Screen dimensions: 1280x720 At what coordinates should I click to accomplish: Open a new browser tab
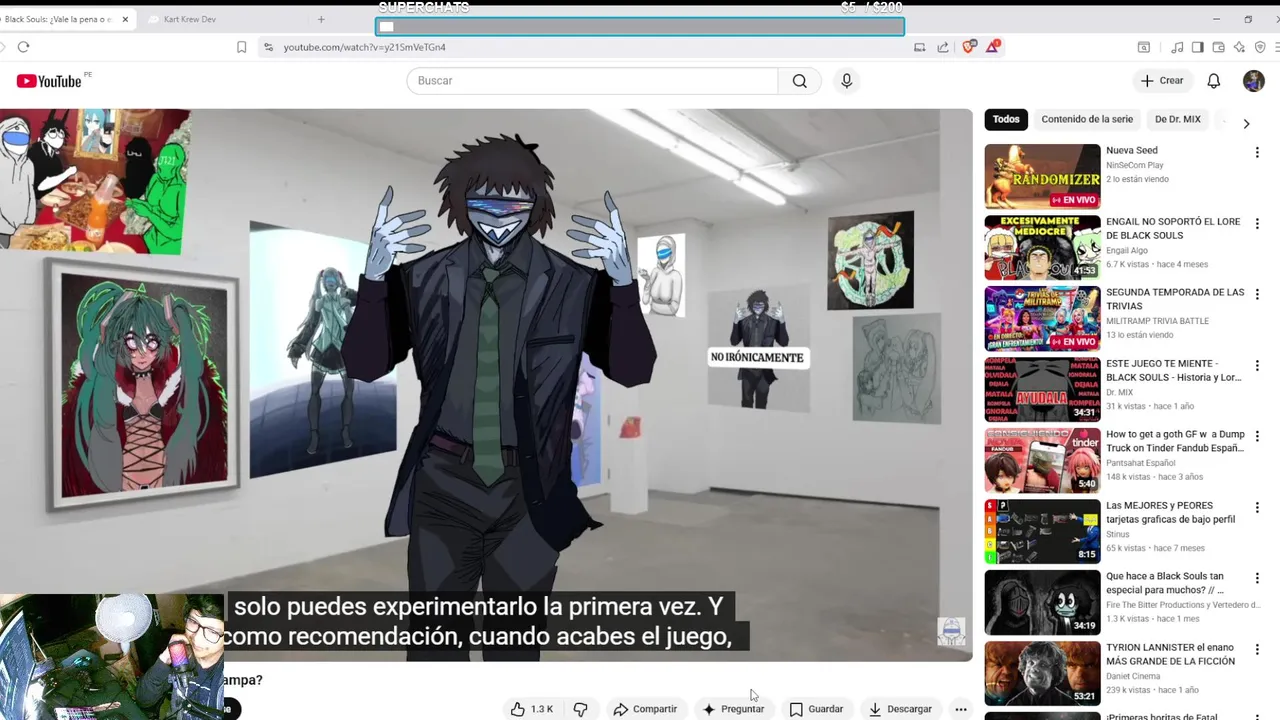[x=321, y=19]
